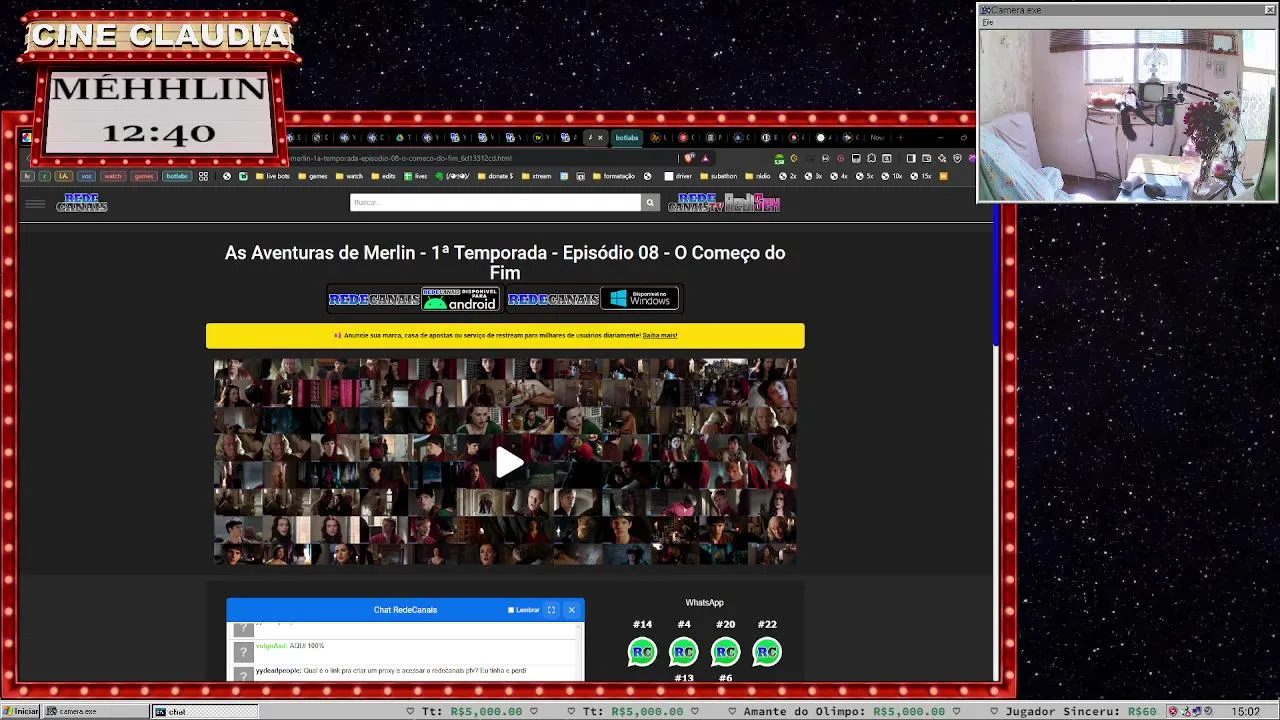Open the File menu in Camera.exe window

pos(987,22)
